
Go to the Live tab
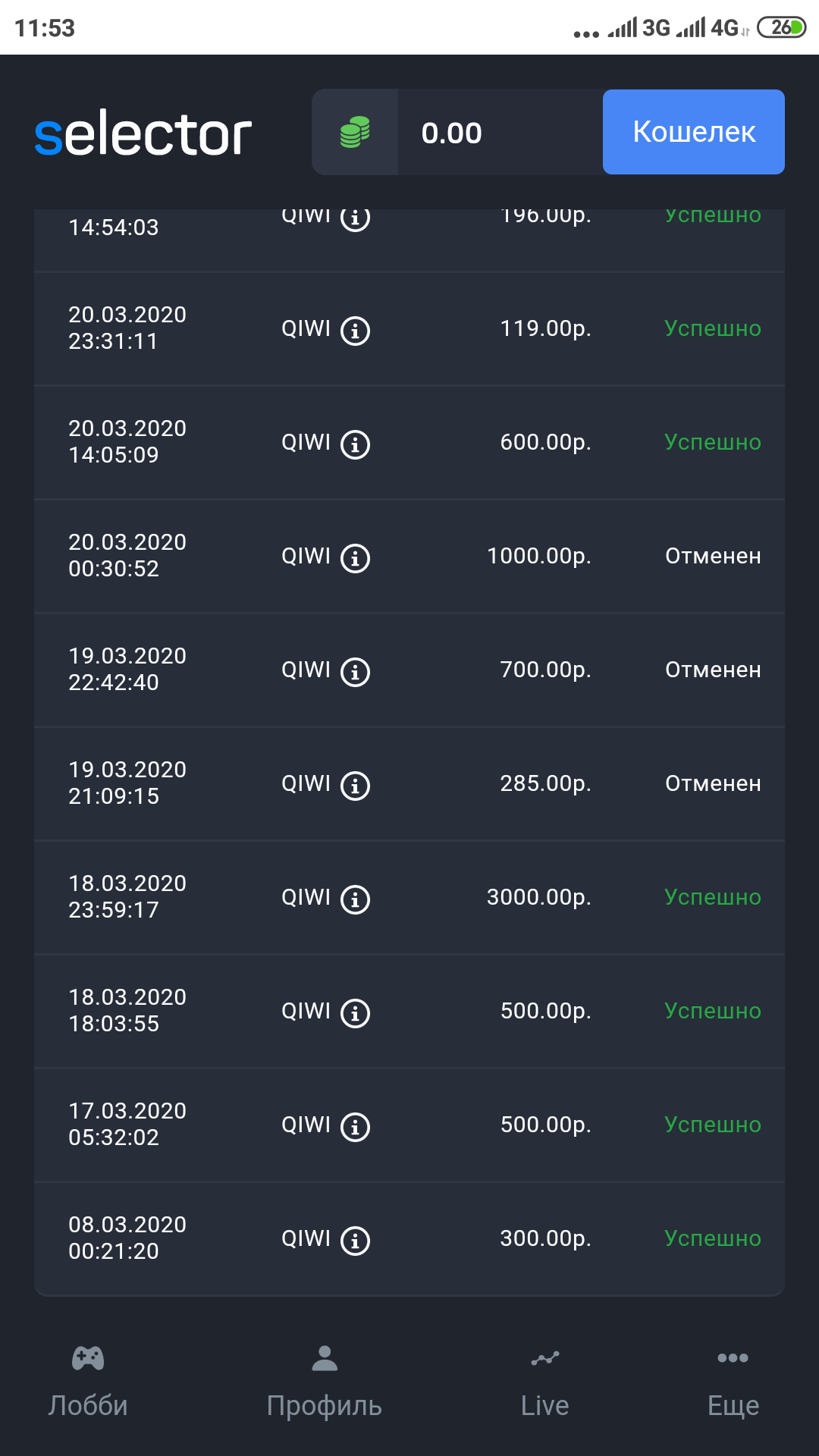[544, 1382]
